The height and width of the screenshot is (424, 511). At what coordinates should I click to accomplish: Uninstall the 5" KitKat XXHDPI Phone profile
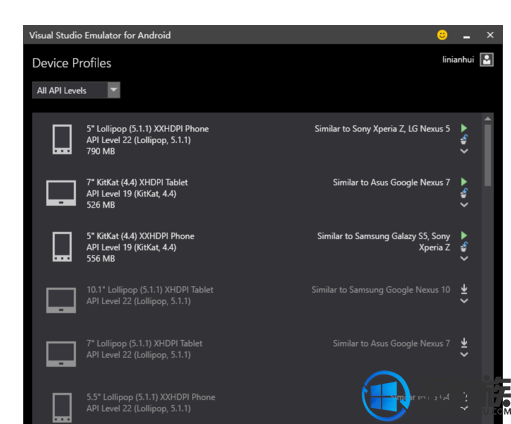(464, 247)
